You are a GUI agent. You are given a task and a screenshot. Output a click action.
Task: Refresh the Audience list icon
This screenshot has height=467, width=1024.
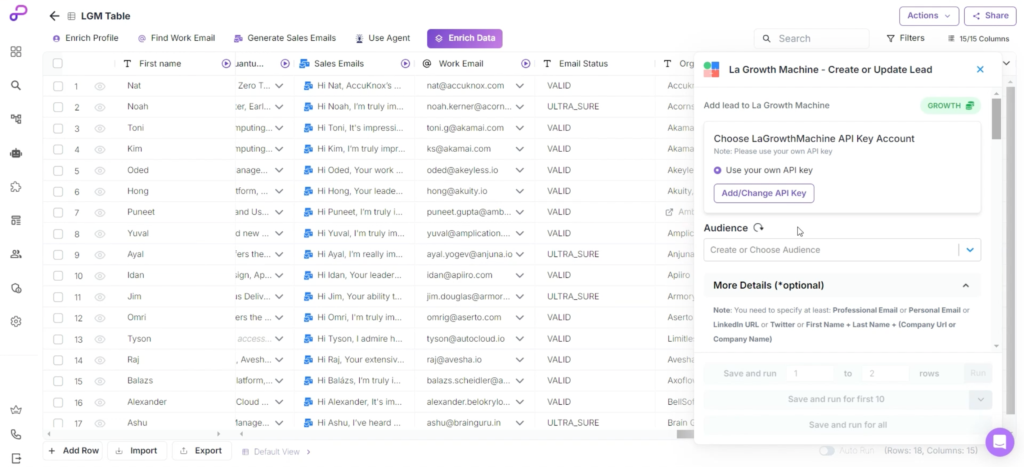coord(758,228)
